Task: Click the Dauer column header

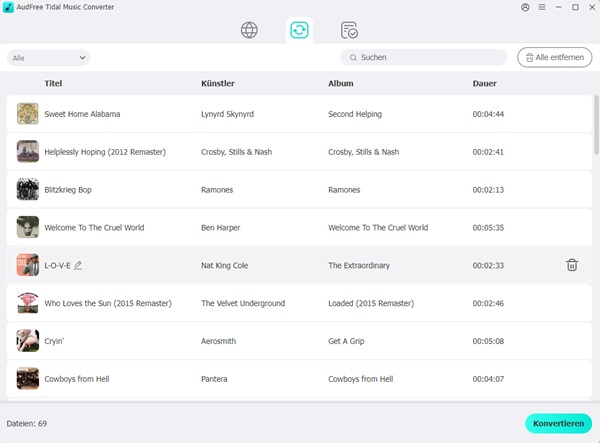Action: 484,83
